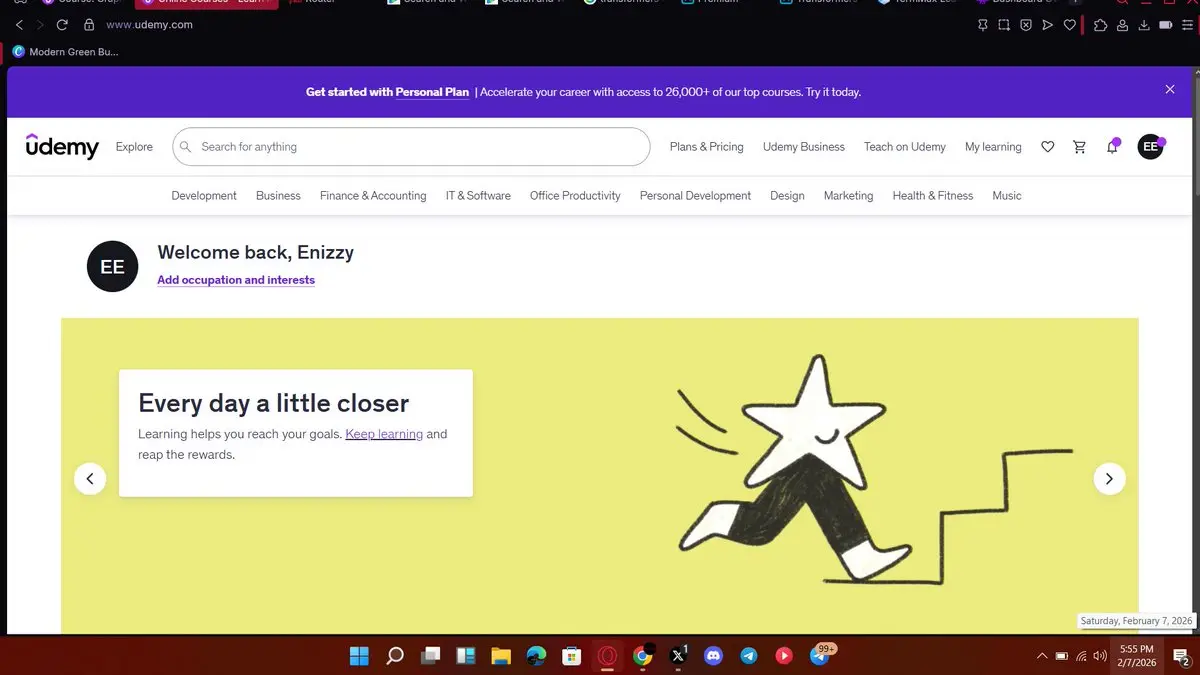Click Teach on Udemy
This screenshot has height=675, width=1200.
click(905, 147)
